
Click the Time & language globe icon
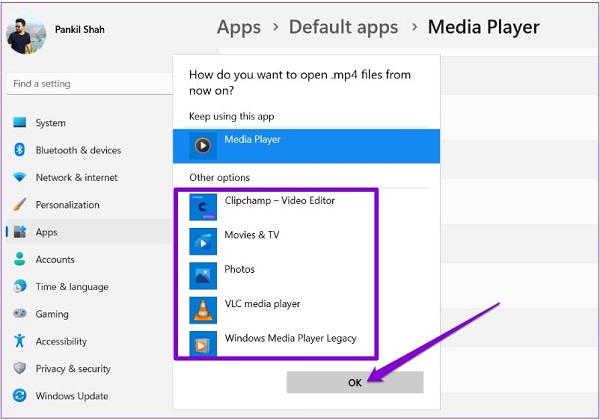(20, 286)
